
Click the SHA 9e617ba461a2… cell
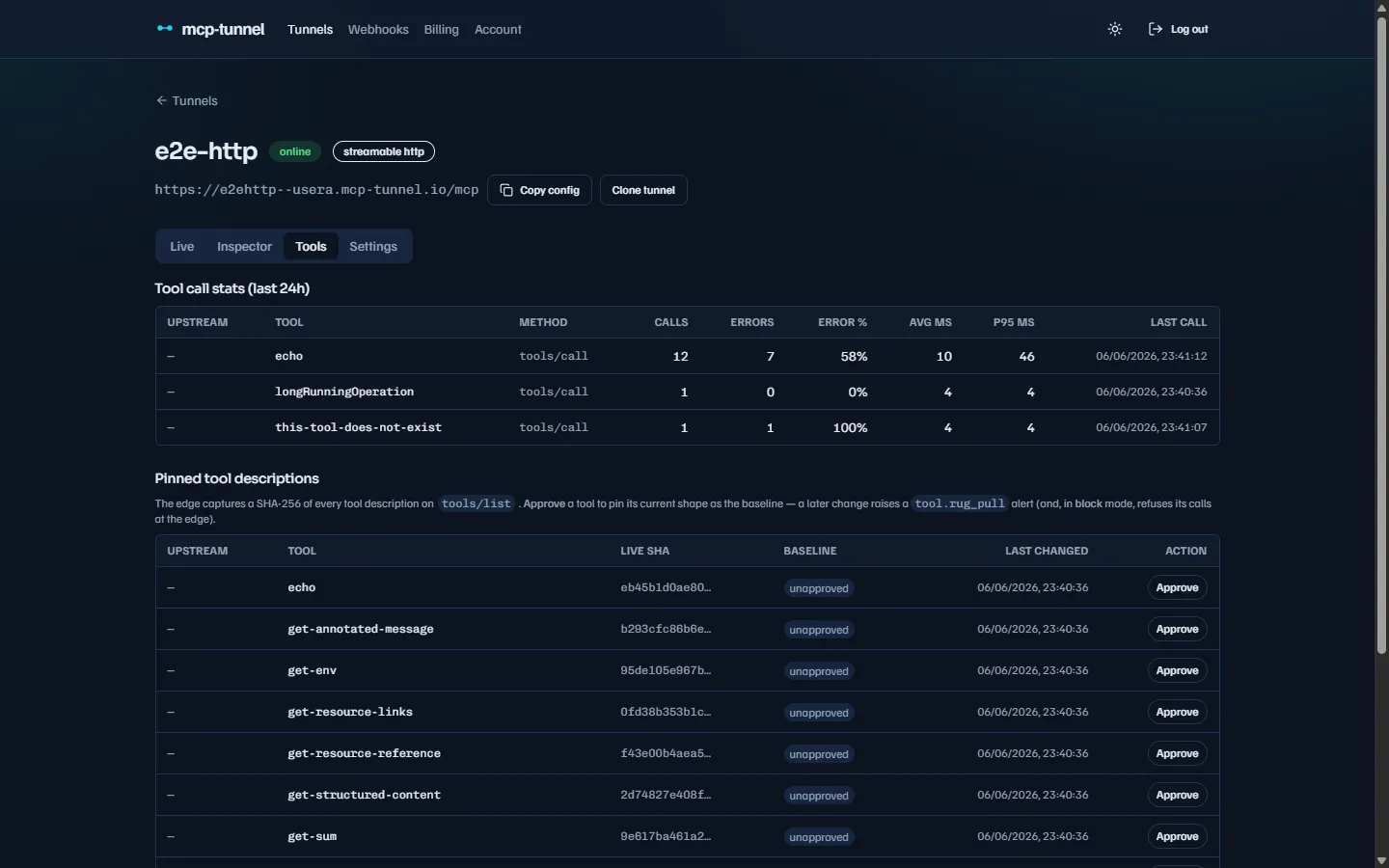[x=666, y=836]
